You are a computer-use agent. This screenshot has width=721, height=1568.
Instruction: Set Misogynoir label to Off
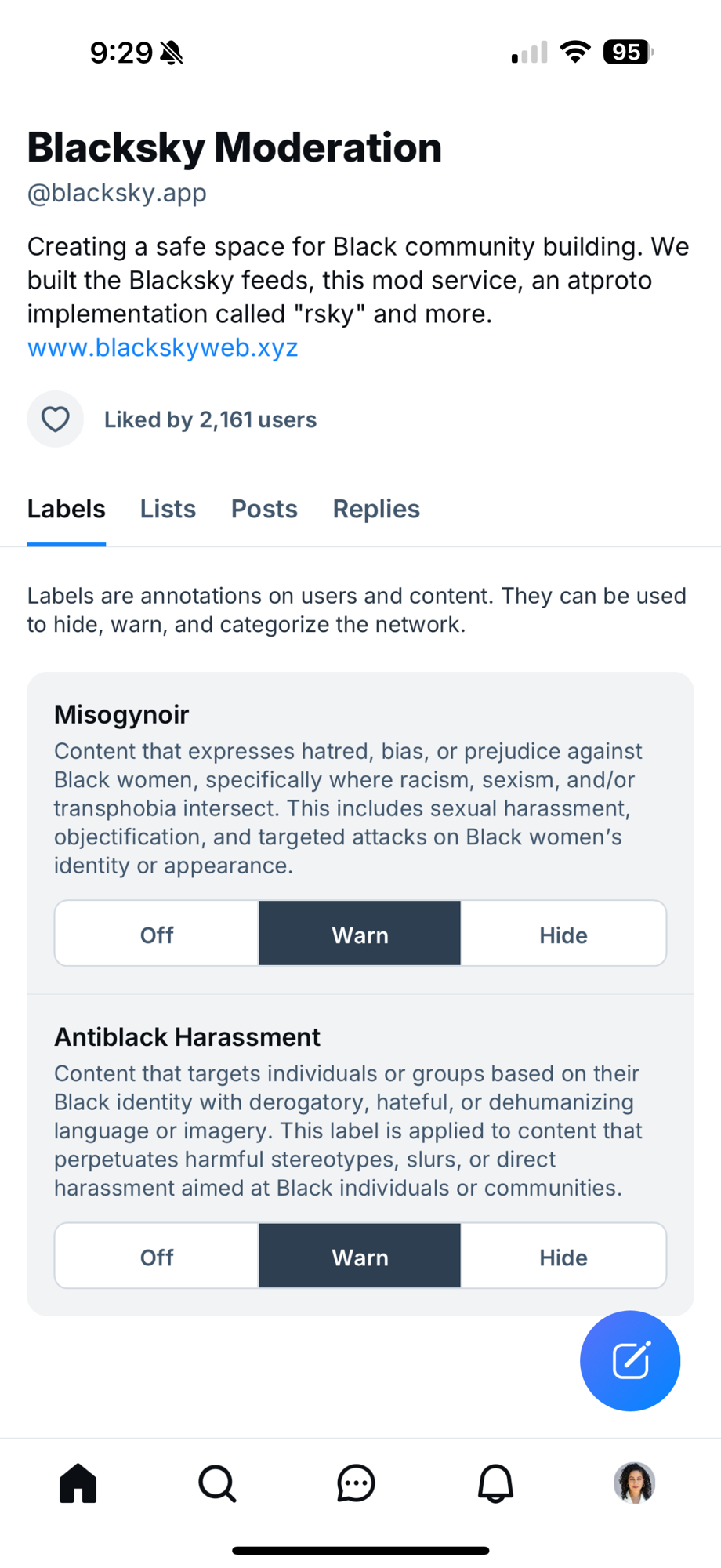click(x=157, y=934)
